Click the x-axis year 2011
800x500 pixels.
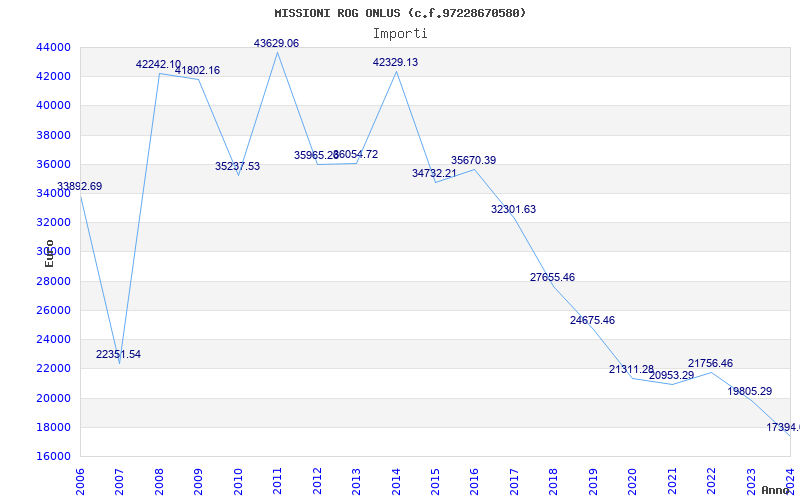click(277, 482)
